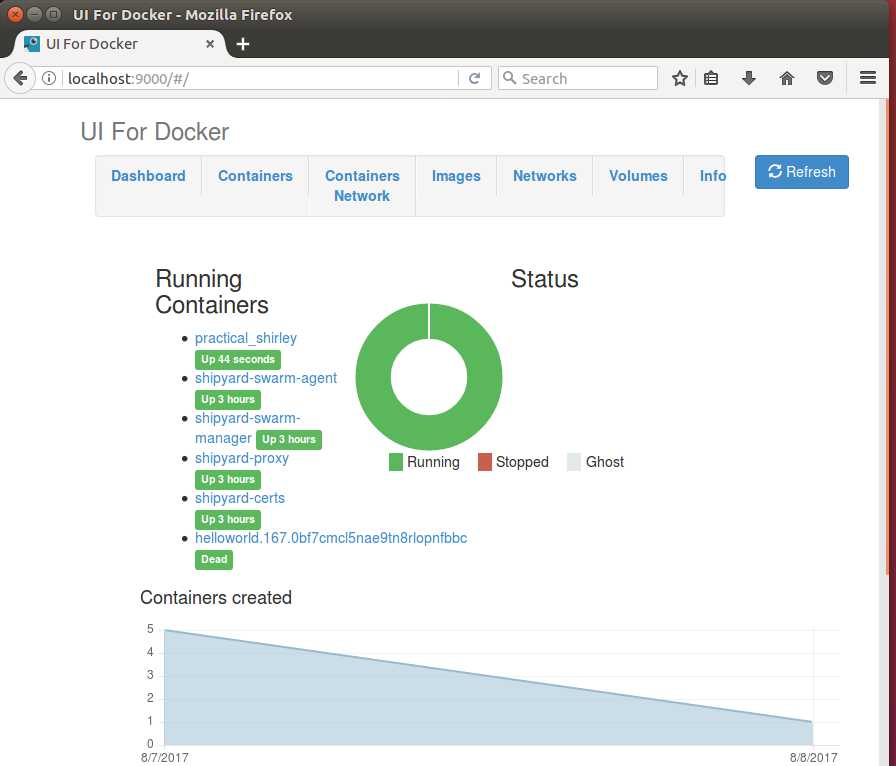Open the Info tab
Image resolution: width=896 pixels, height=766 pixels.
(x=713, y=176)
